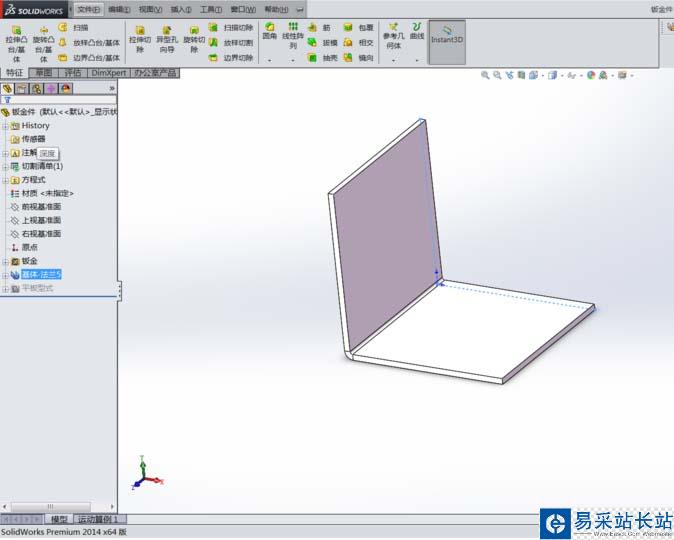Open the PropertyManager tab icon
The width and height of the screenshot is (674, 540).
point(22,89)
